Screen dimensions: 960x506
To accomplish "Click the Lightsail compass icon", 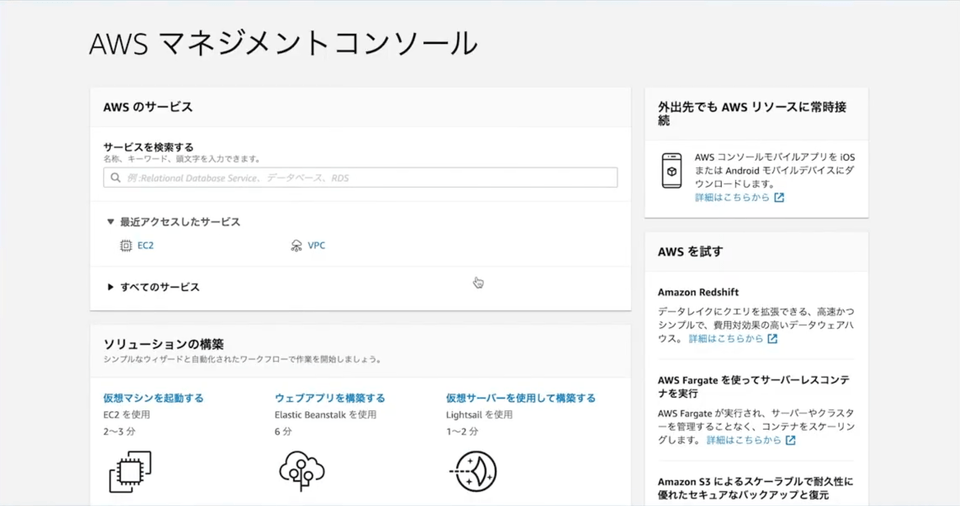I will [473, 471].
